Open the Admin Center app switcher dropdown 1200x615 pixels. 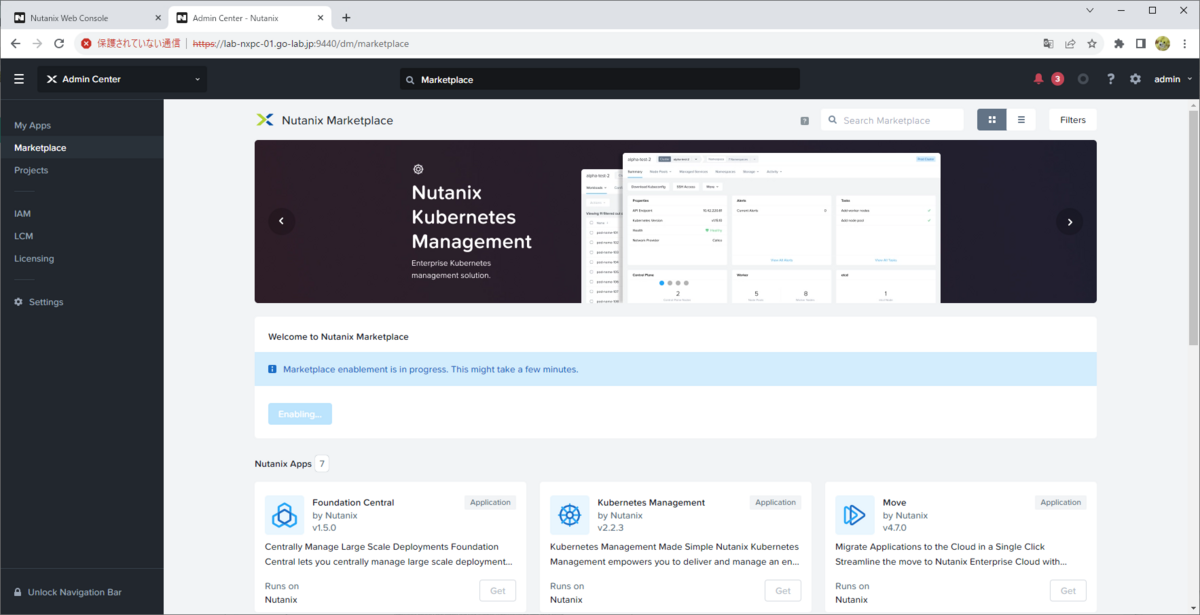tap(122, 79)
